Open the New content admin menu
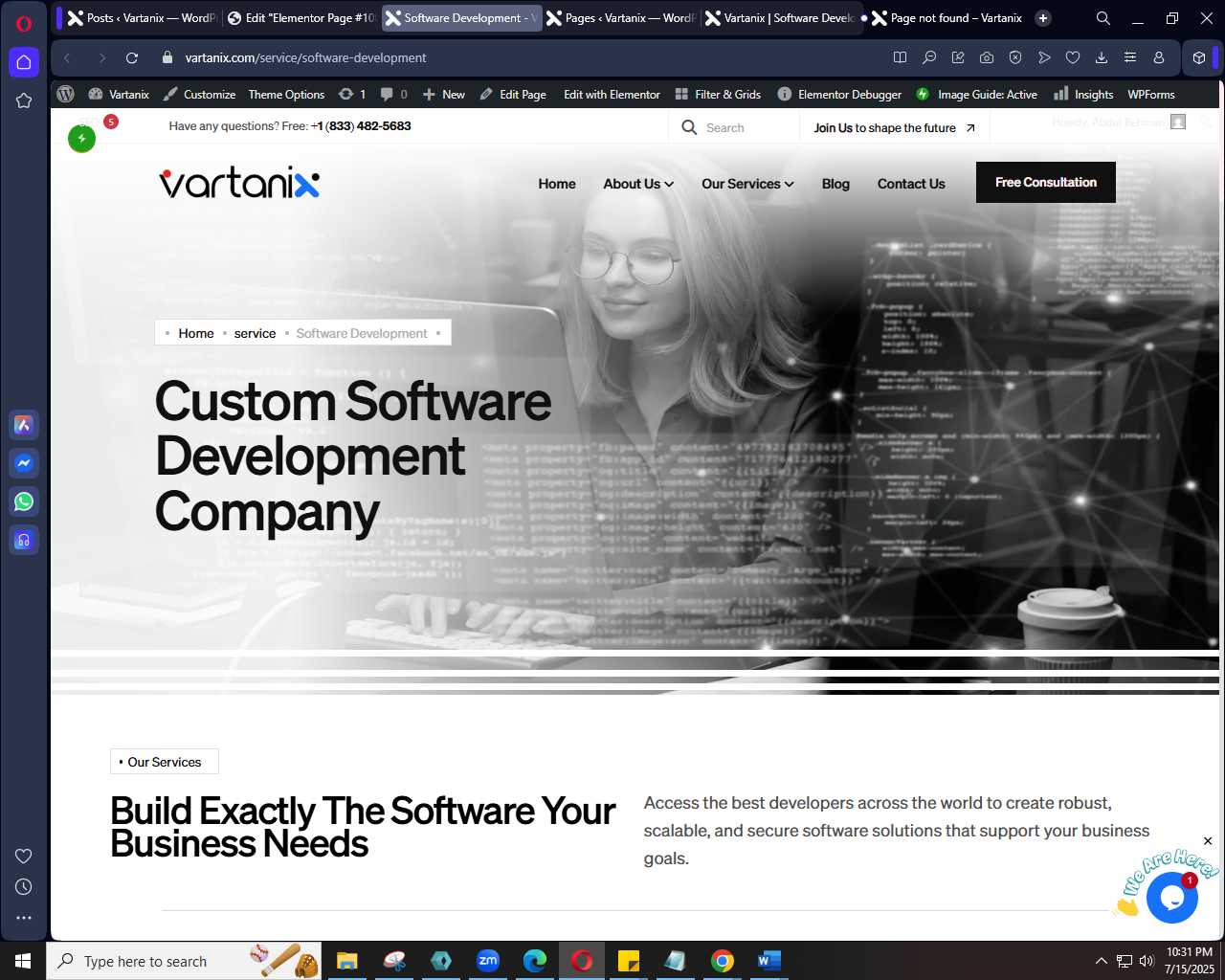 pos(443,95)
